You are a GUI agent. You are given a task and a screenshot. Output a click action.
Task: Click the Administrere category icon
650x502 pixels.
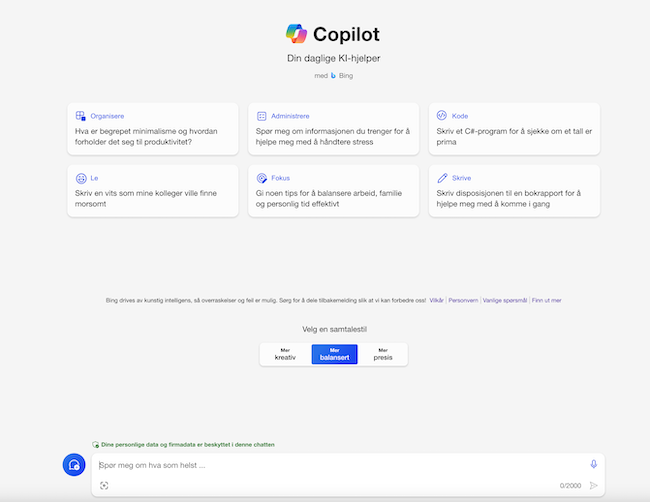coord(262,116)
